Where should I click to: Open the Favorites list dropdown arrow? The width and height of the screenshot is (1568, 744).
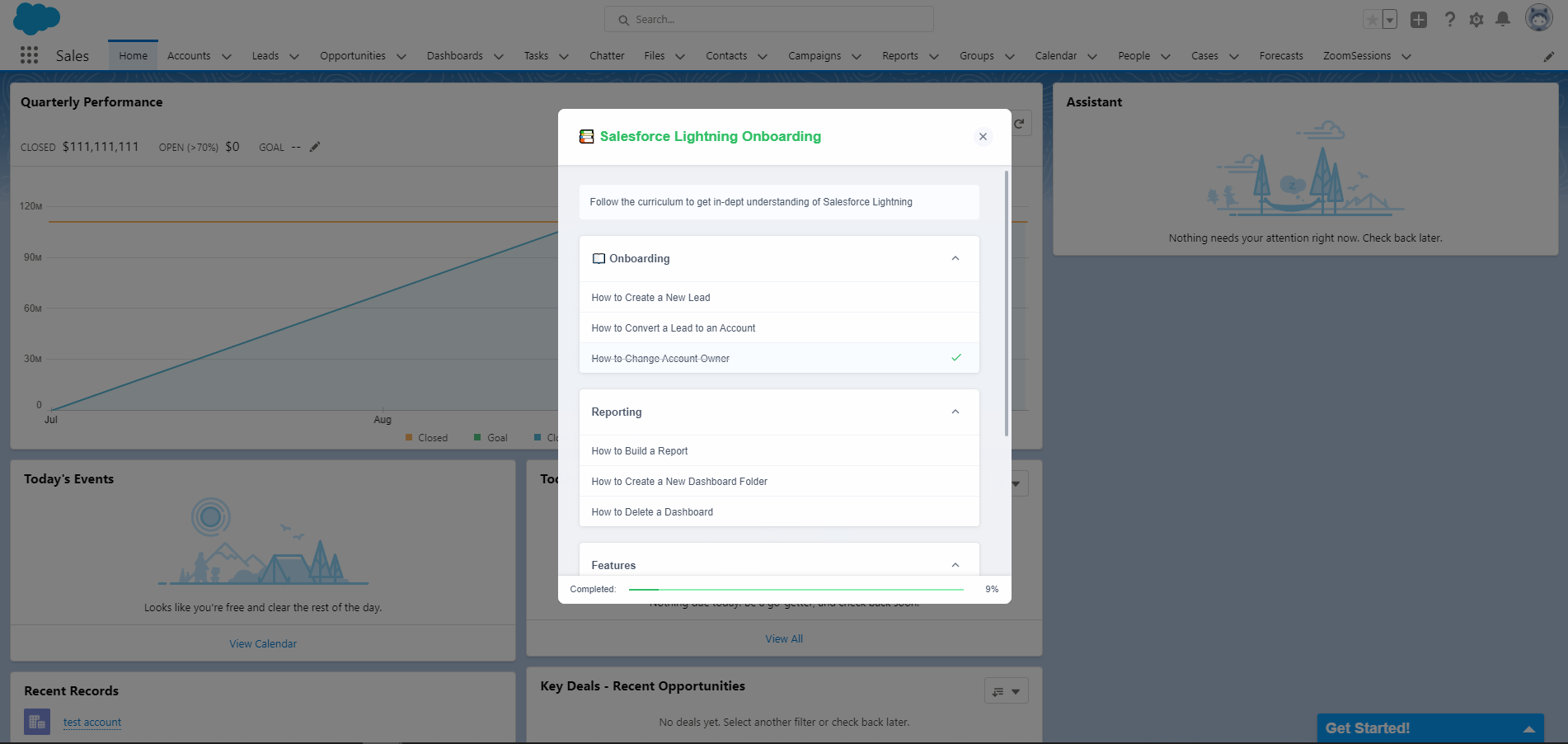pos(1390,19)
